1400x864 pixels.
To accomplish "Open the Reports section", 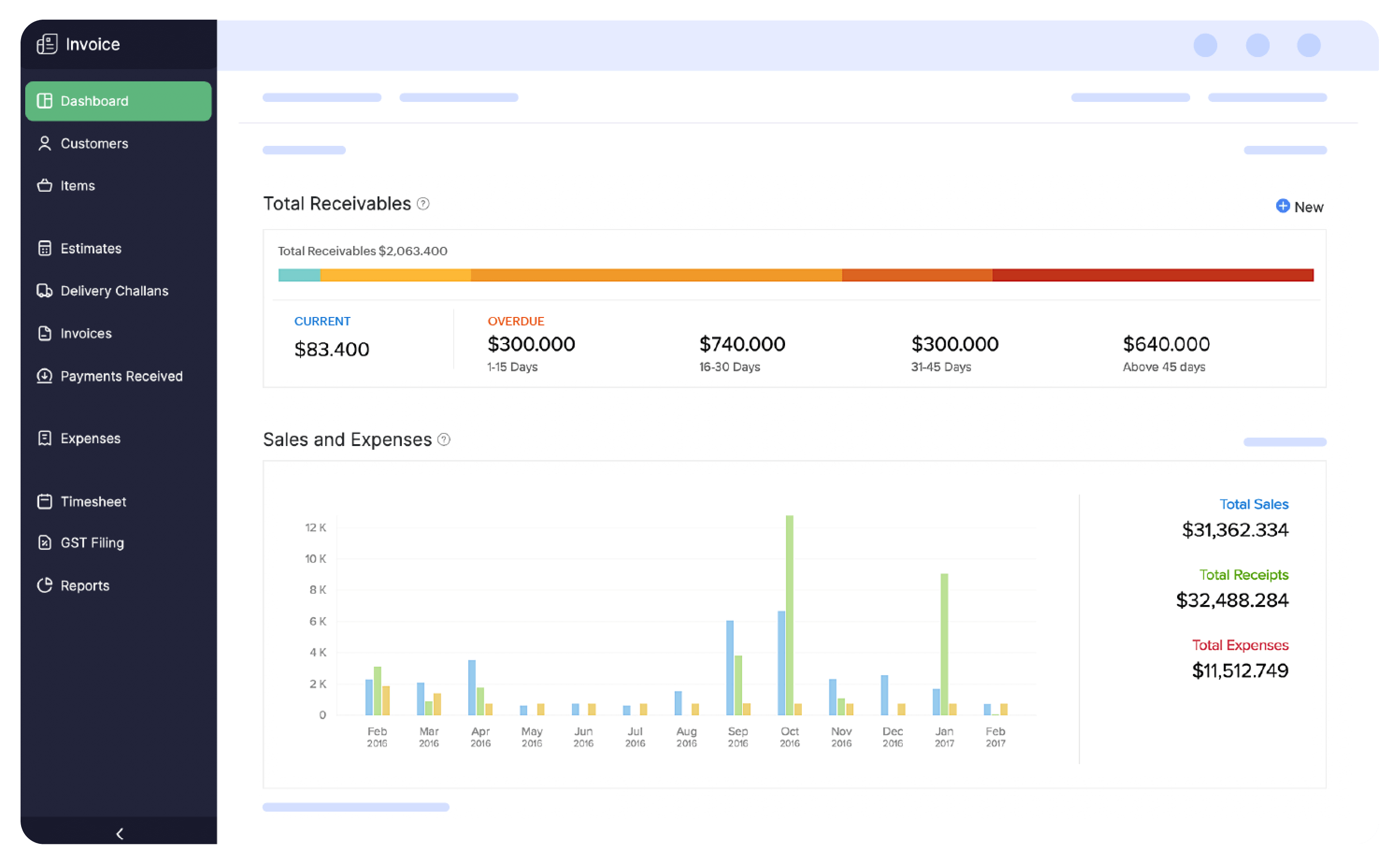I will (x=85, y=585).
